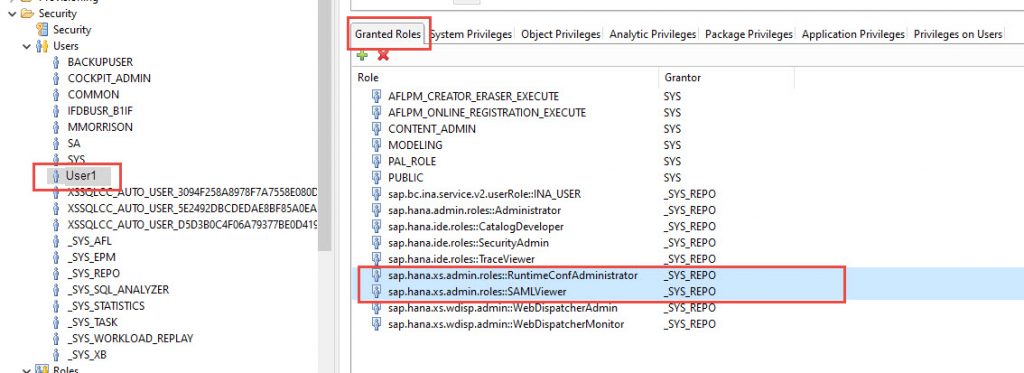The image size is (1024, 373).
Task: Select the _SYS_TASK user
Action: [x=92, y=322]
